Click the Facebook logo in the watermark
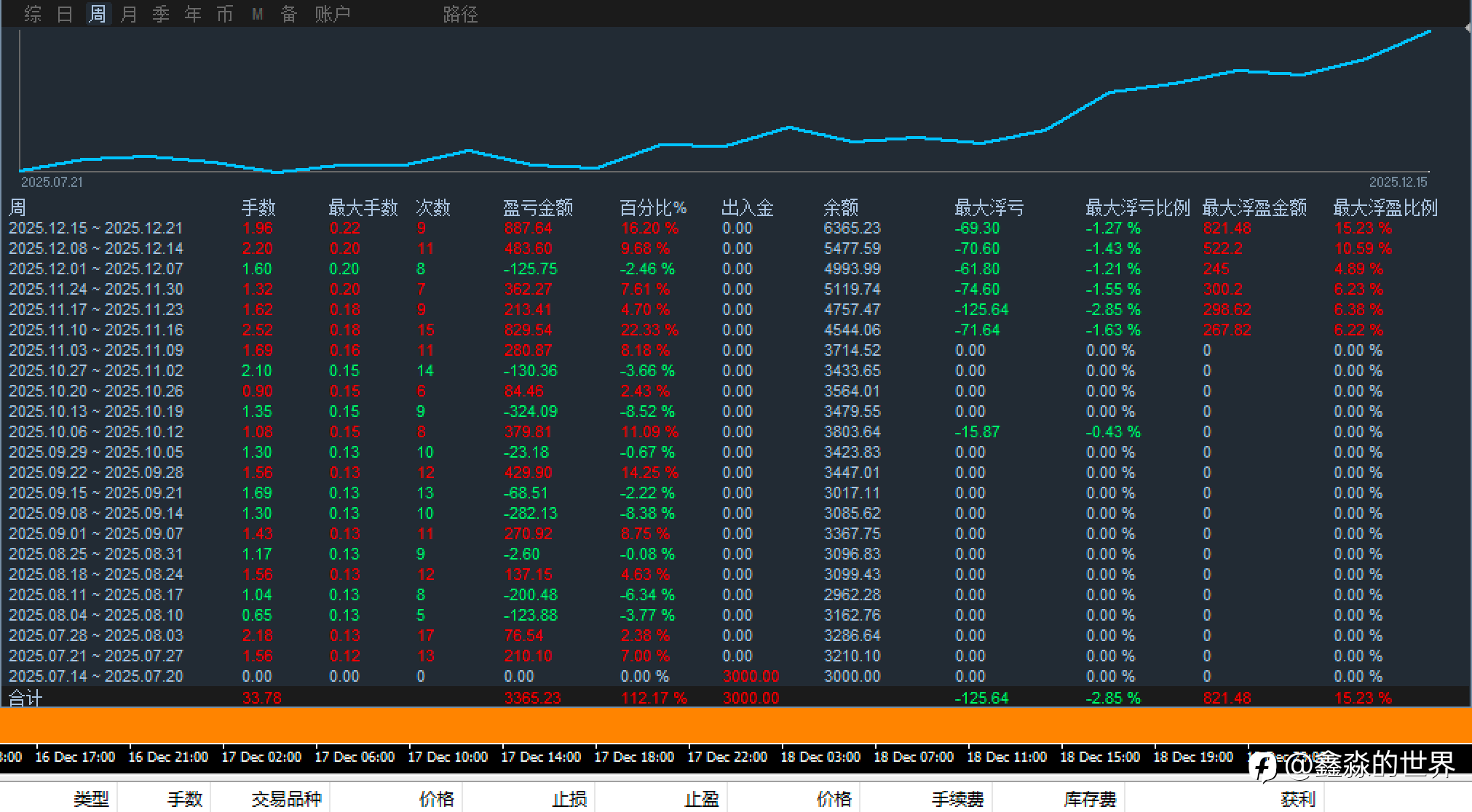The image size is (1472, 812). [1263, 766]
